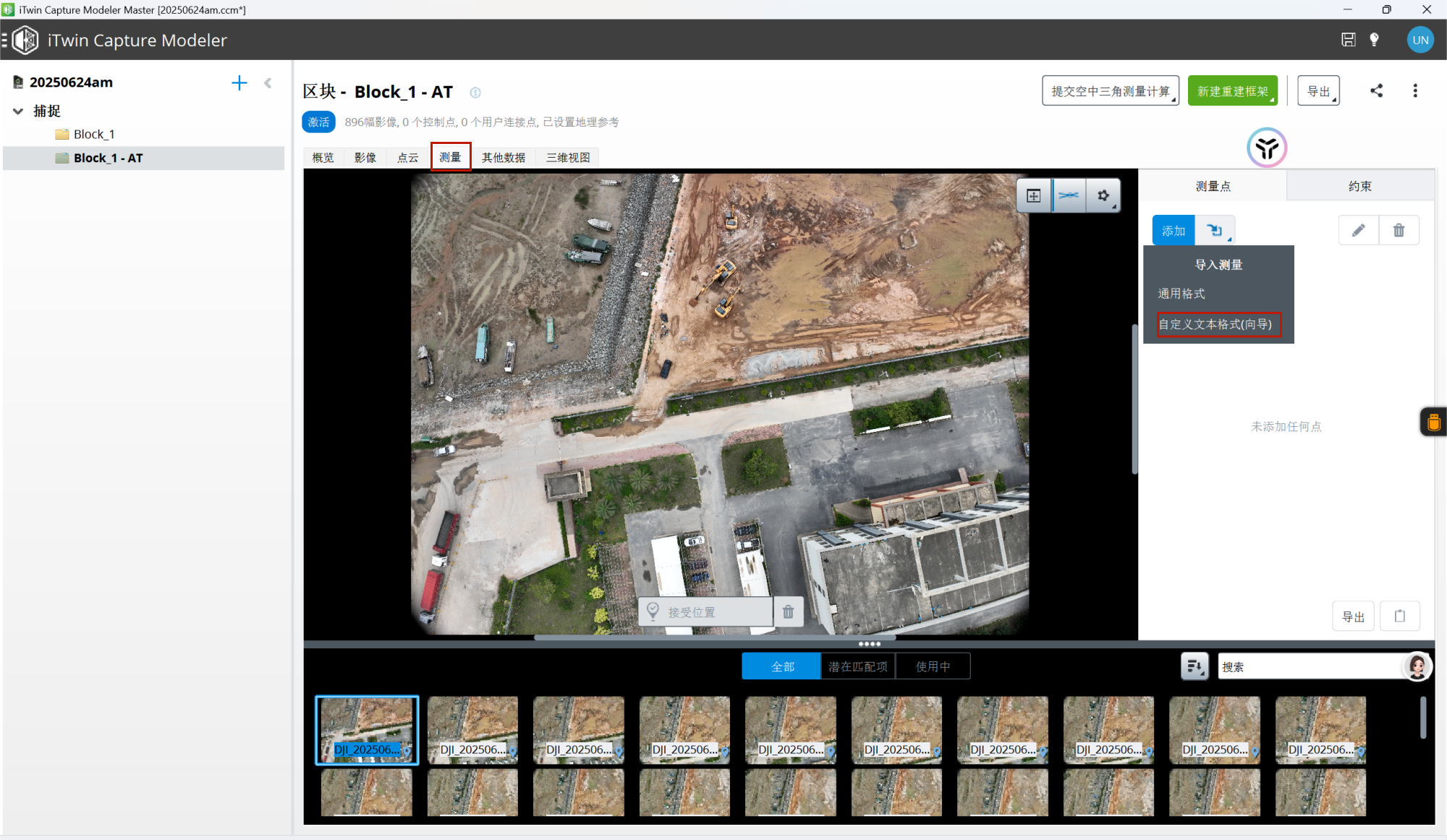1447x840 pixels.
Task: Open the viewer settings gear icon
Action: (x=1103, y=195)
